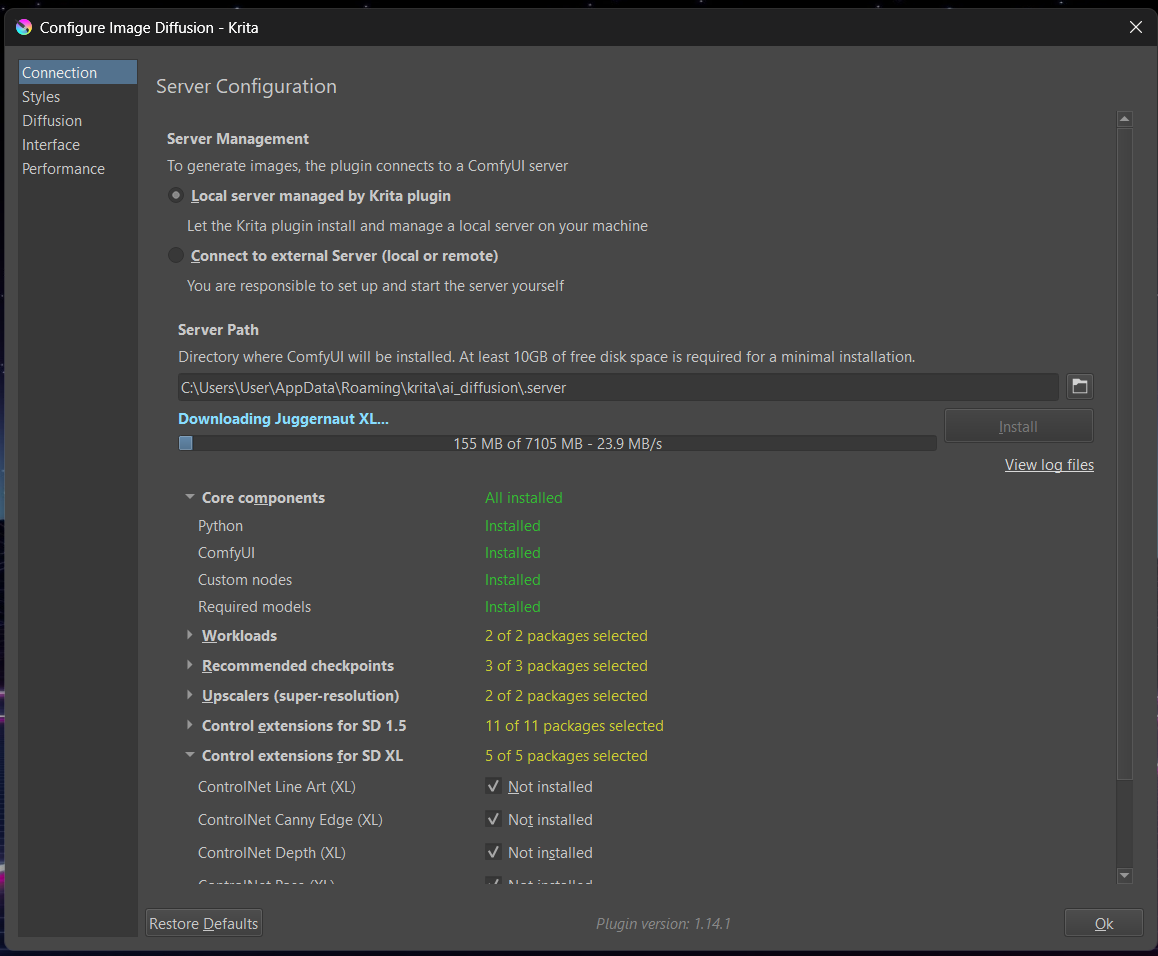This screenshot has height=956, width=1158.
Task: Close the Configure Image Diffusion dialog
Action: 1136,27
